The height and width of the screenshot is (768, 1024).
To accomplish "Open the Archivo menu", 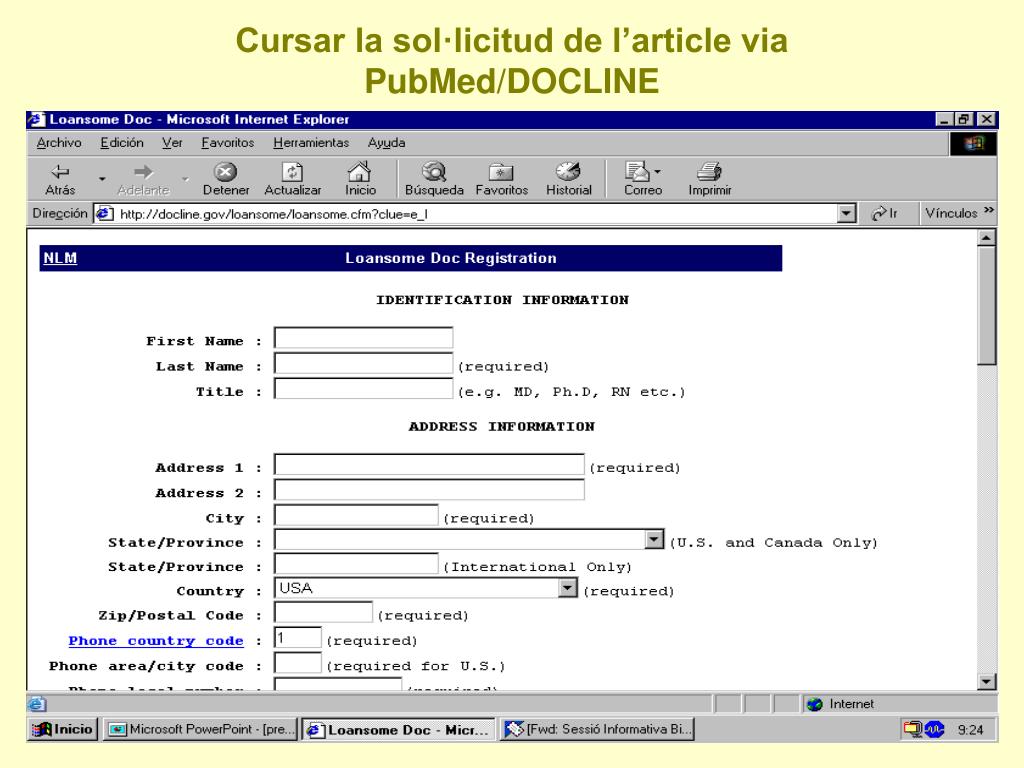I will [59, 142].
